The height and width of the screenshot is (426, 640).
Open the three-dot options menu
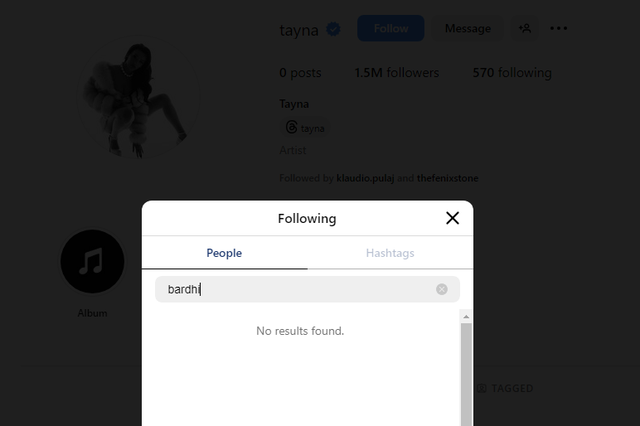coord(558,28)
